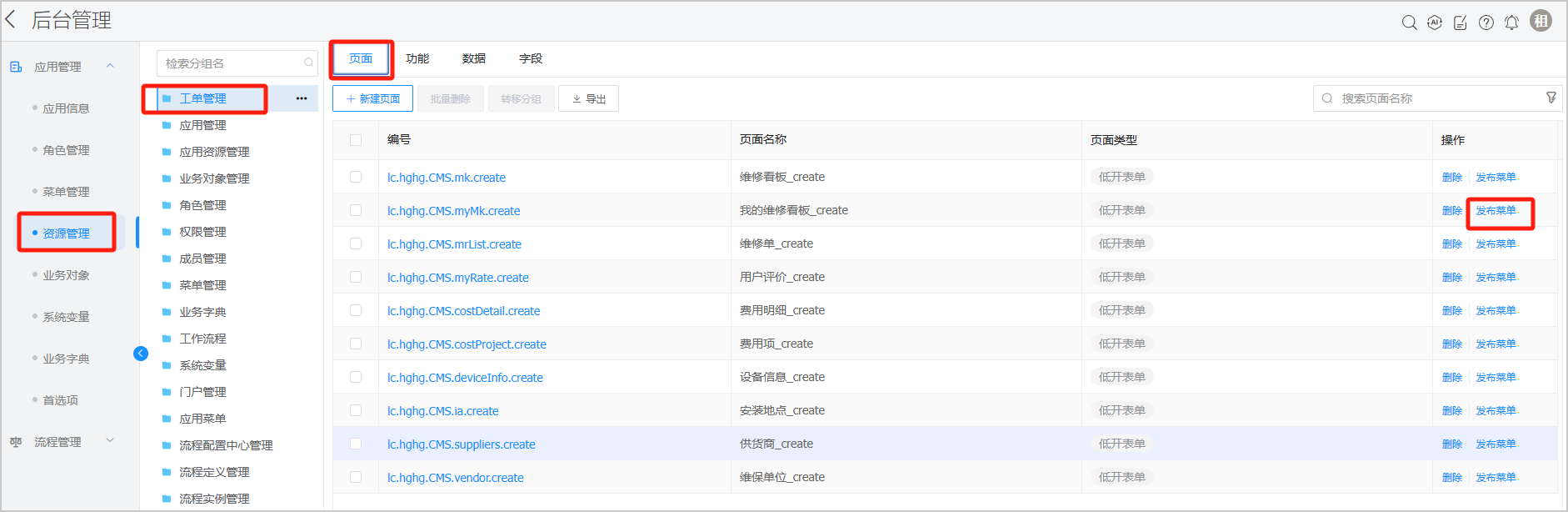This screenshot has height=512, width=1568.
Task: Click the back arrow beside 后台管理
Action: 11,20
